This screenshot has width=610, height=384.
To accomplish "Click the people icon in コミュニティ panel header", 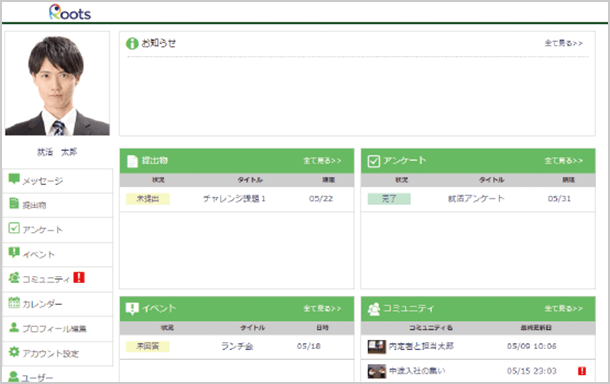I will (374, 309).
